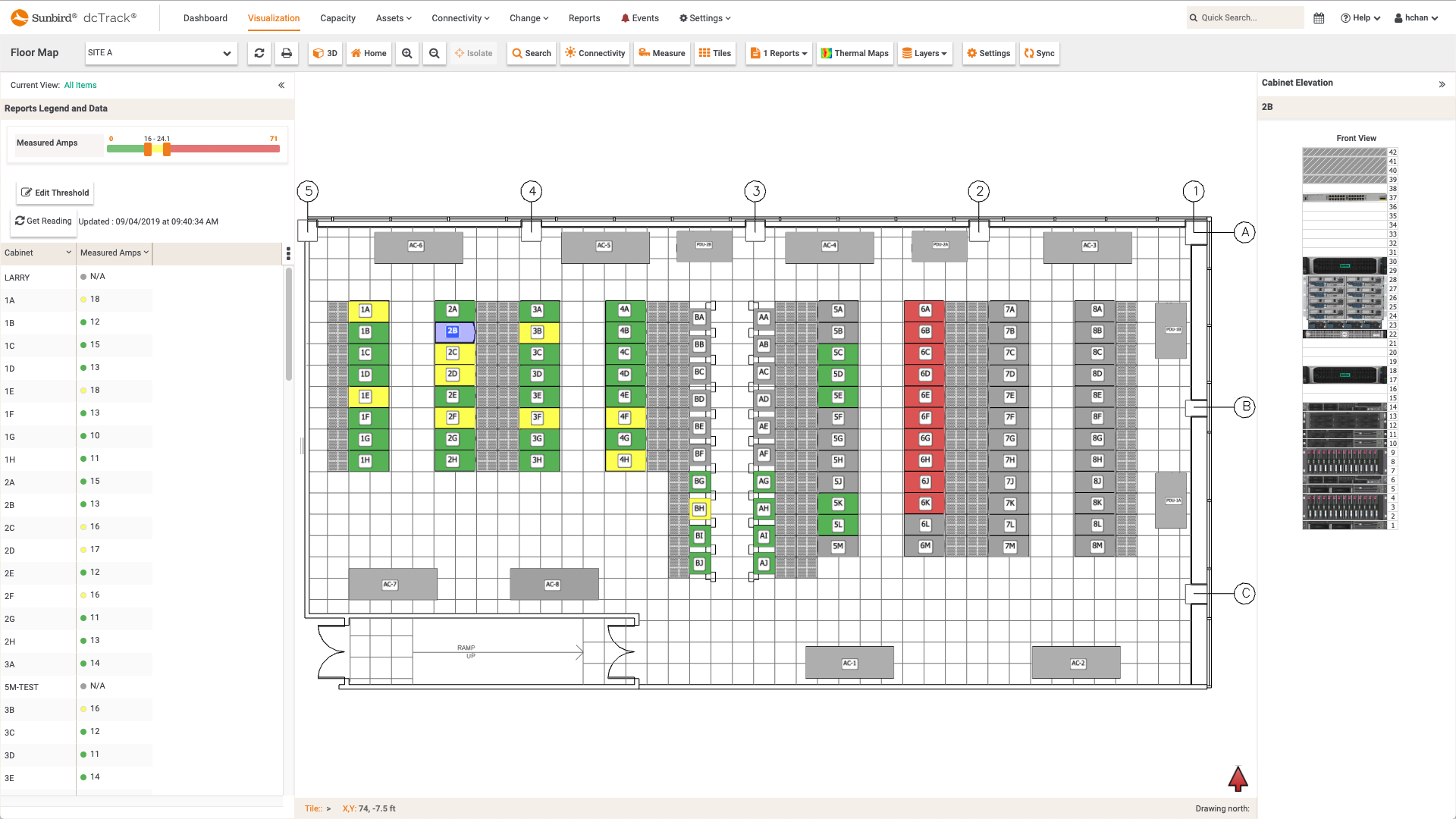Expand the Assets navigation dropdown
Screen dimensions: 1456x819
tap(394, 18)
